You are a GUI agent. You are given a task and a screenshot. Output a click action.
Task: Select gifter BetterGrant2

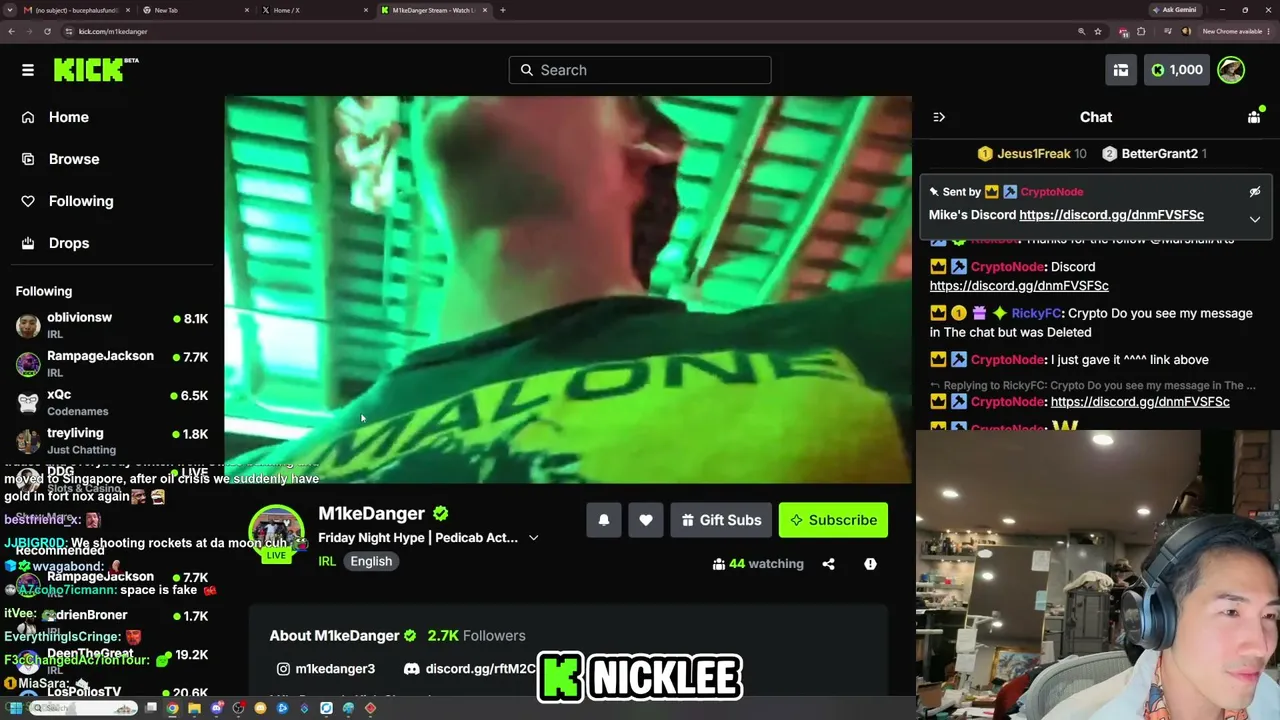[x=1154, y=154]
